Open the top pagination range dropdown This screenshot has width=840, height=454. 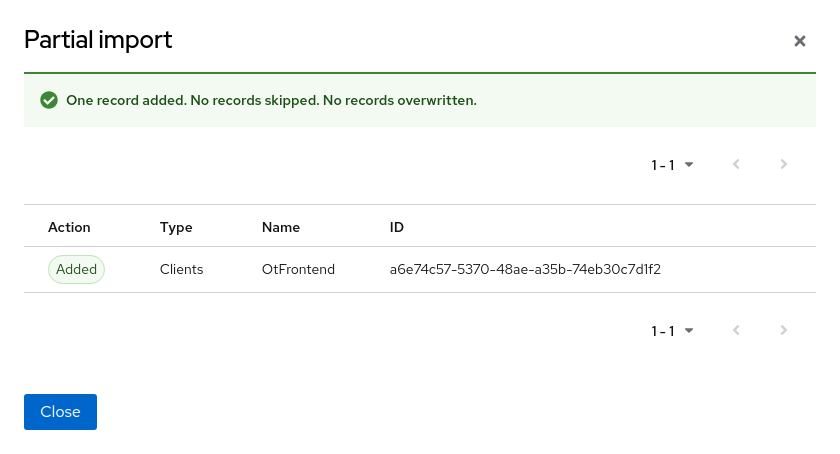click(673, 165)
